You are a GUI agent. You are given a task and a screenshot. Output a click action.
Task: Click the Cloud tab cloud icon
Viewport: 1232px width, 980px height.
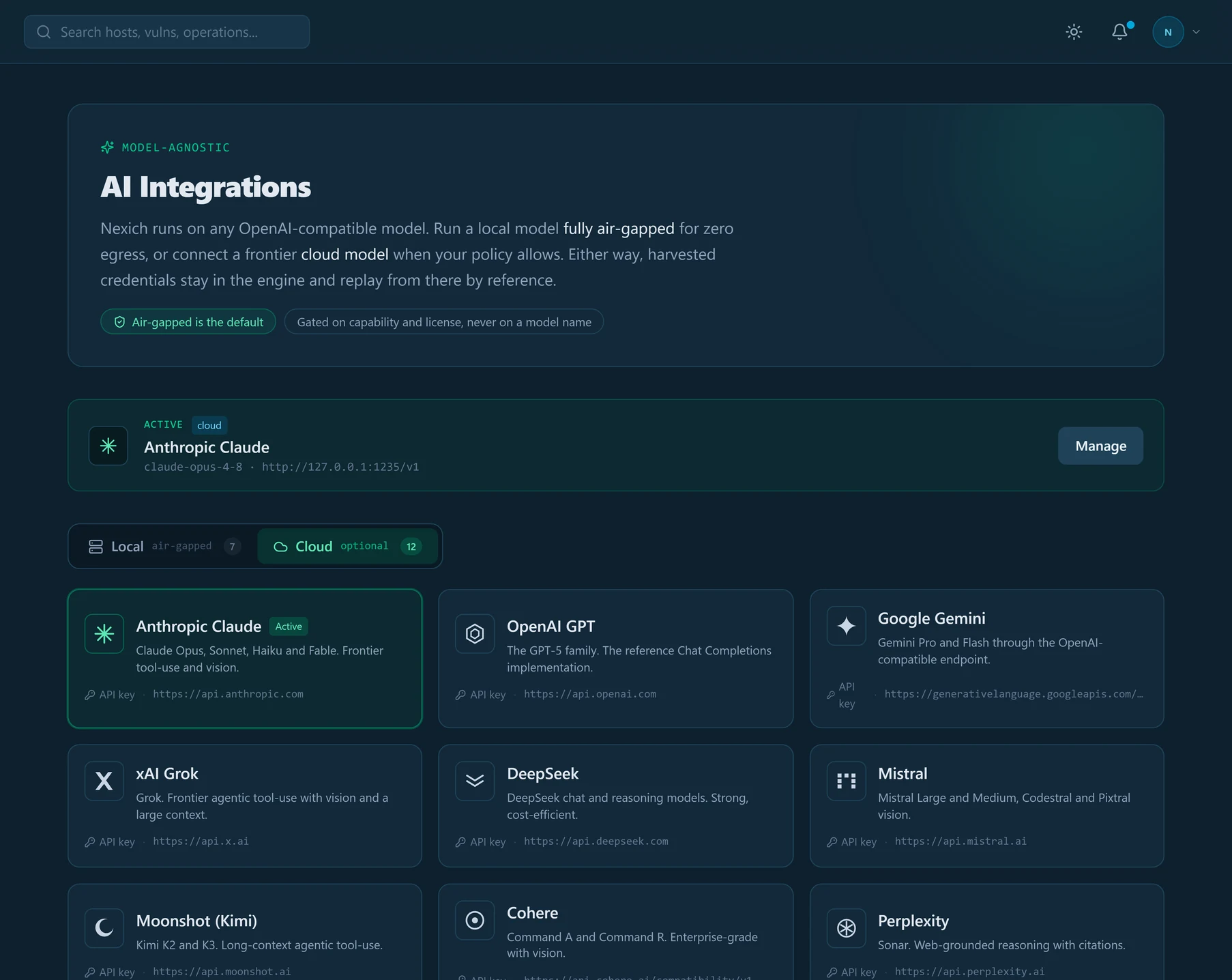point(280,547)
